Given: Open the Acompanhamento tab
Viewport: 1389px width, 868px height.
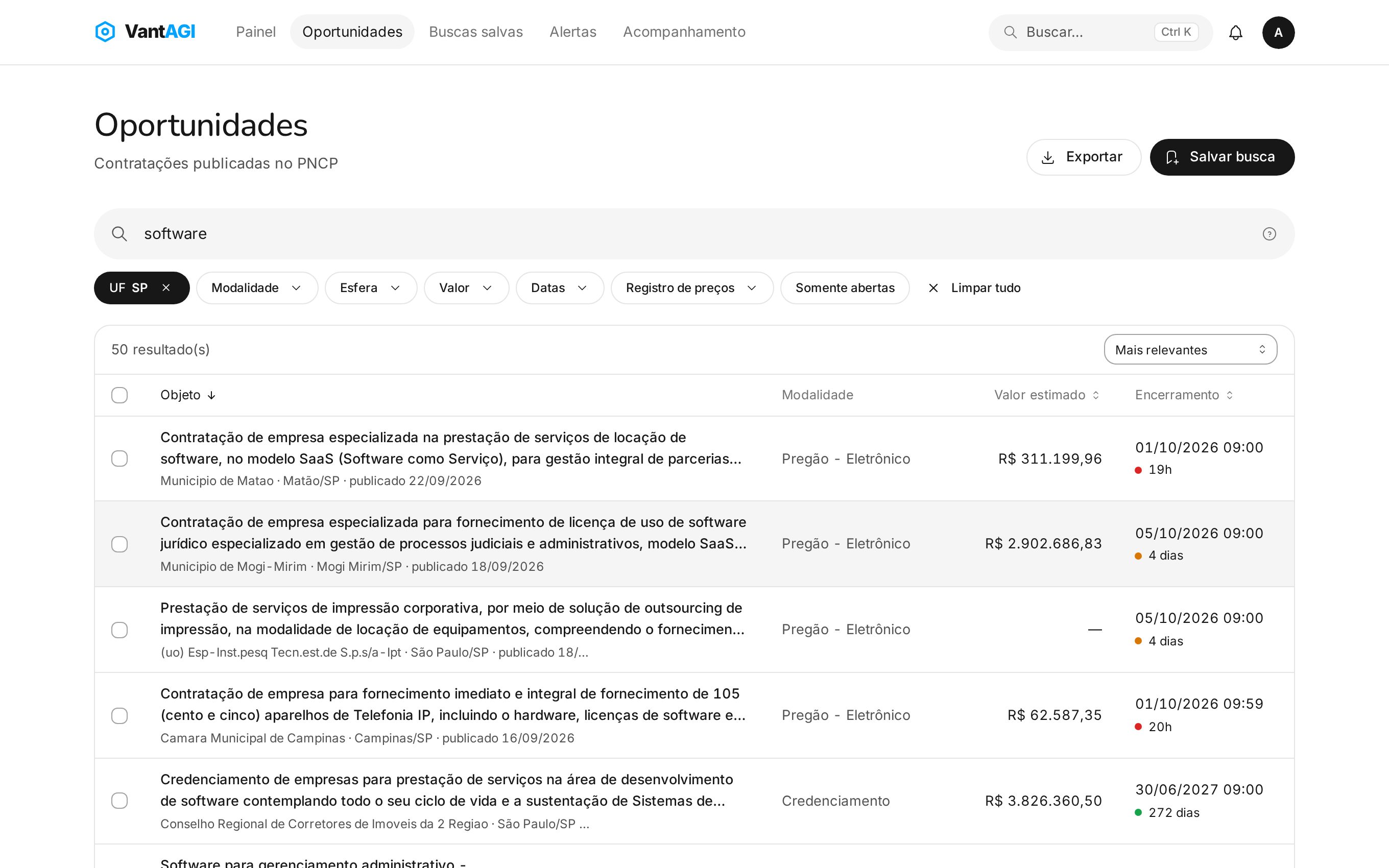Looking at the screenshot, I should pos(684,32).
